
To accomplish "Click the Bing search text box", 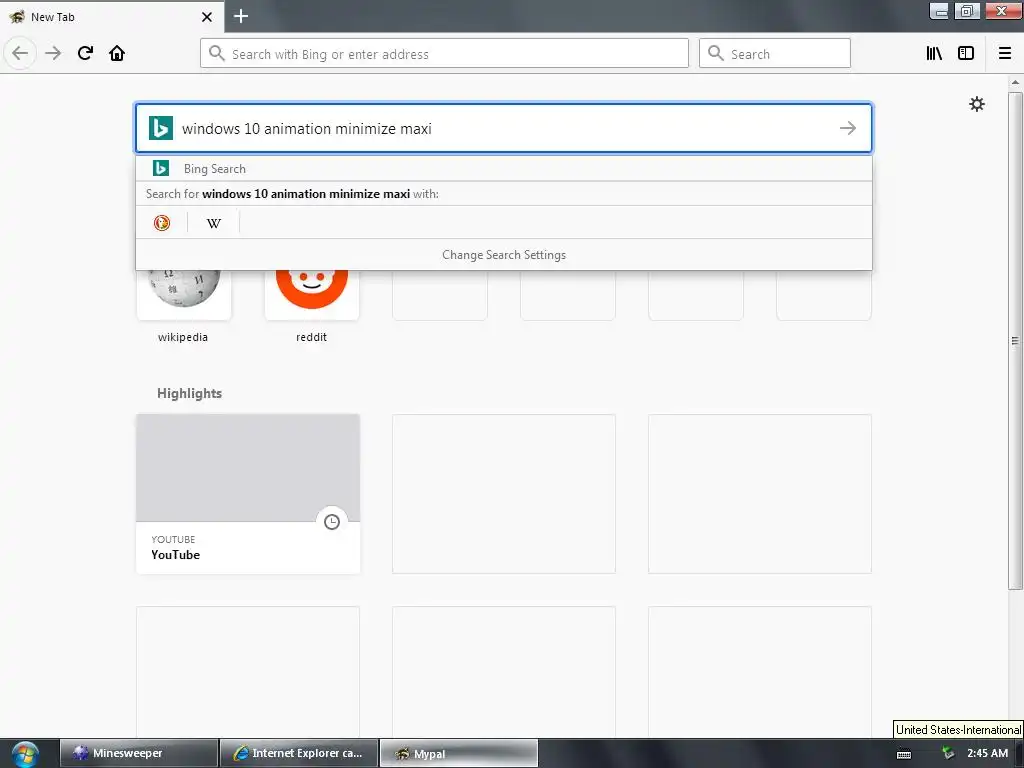I will click(x=504, y=128).
